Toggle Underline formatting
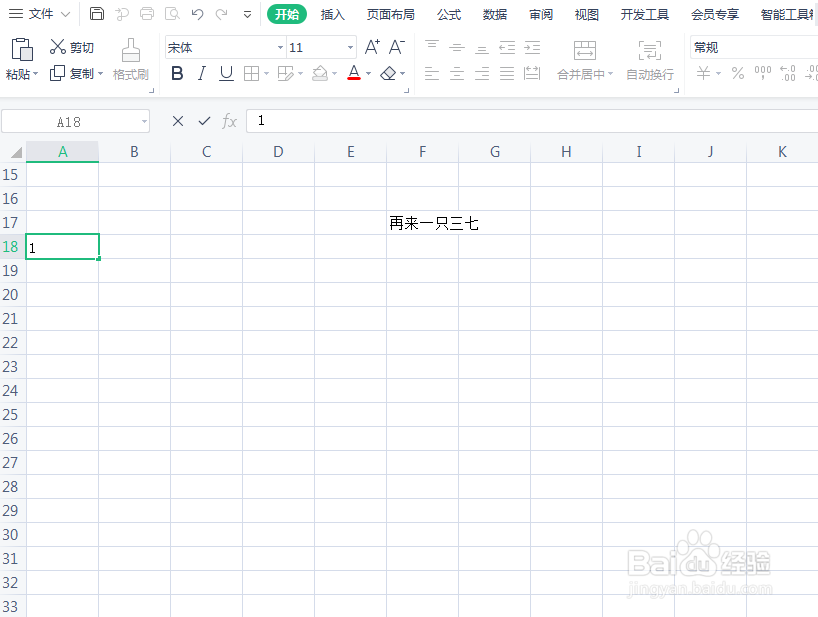 click(x=226, y=74)
